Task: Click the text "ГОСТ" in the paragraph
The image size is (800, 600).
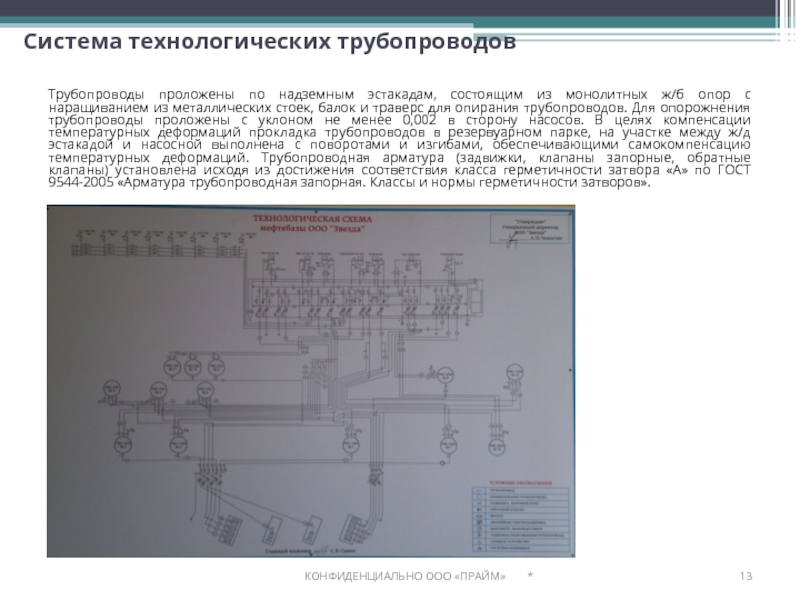Action: coord(734,170)
